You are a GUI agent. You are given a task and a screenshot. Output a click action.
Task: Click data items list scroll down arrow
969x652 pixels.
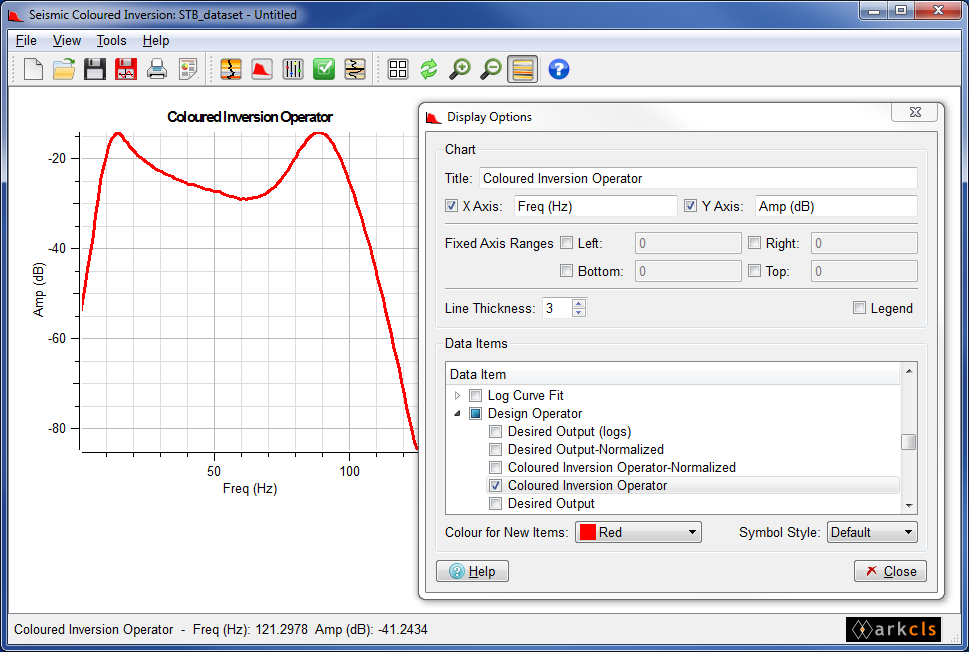click(x=908, y=506)
